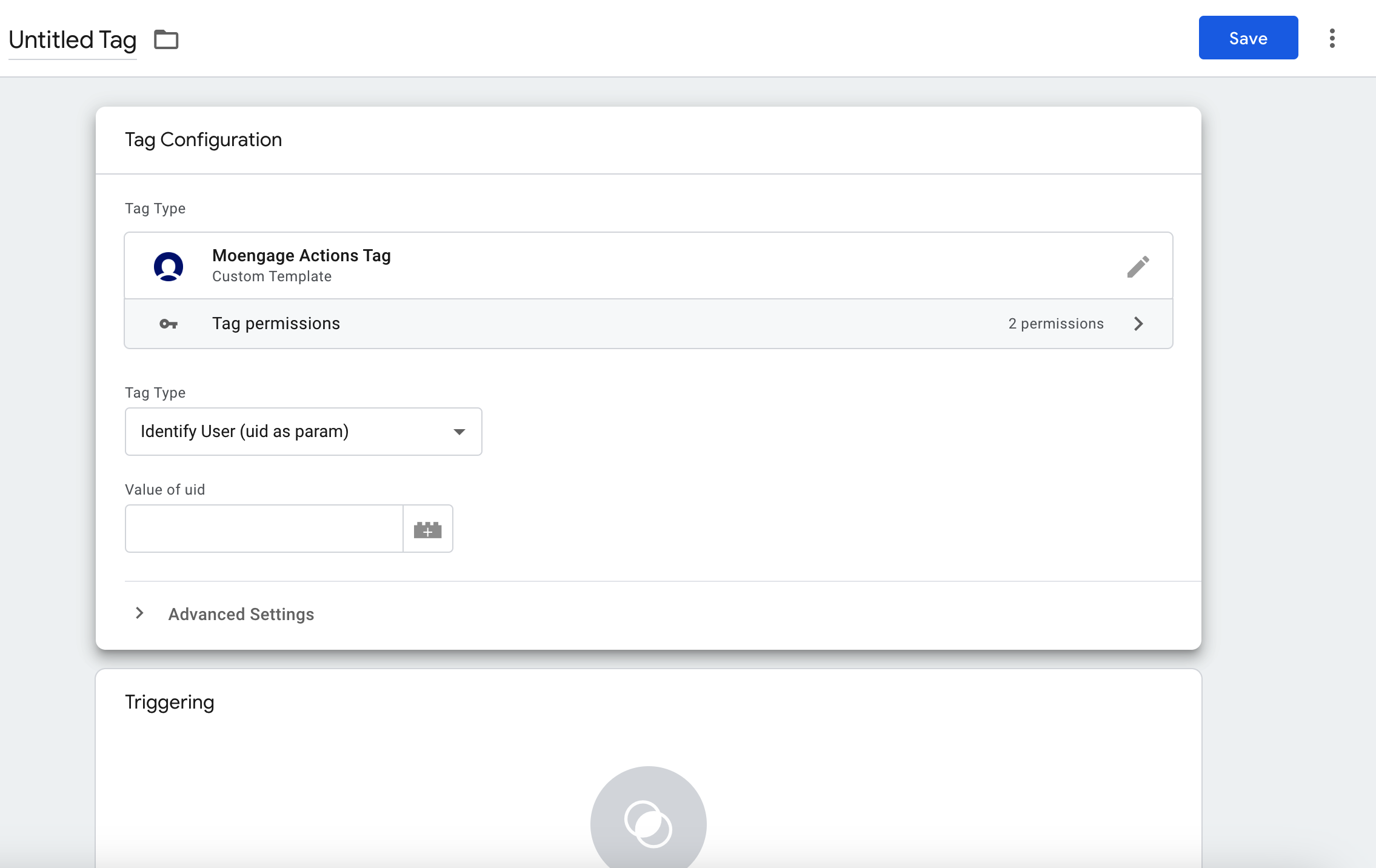Expand the Advanced Settings chevron
This screenshot has height=868, width=1376.
[x=139, y=613]
